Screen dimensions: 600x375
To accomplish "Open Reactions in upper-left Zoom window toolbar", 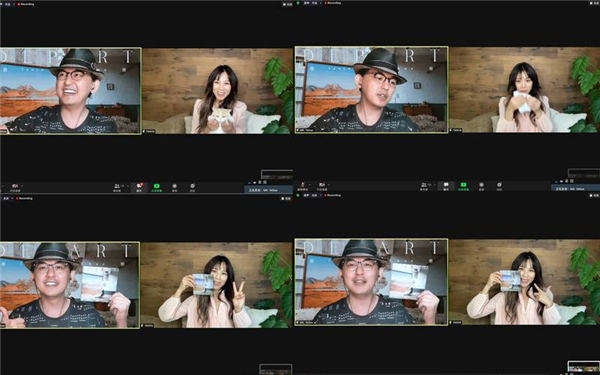I will (x=192, y=187).
